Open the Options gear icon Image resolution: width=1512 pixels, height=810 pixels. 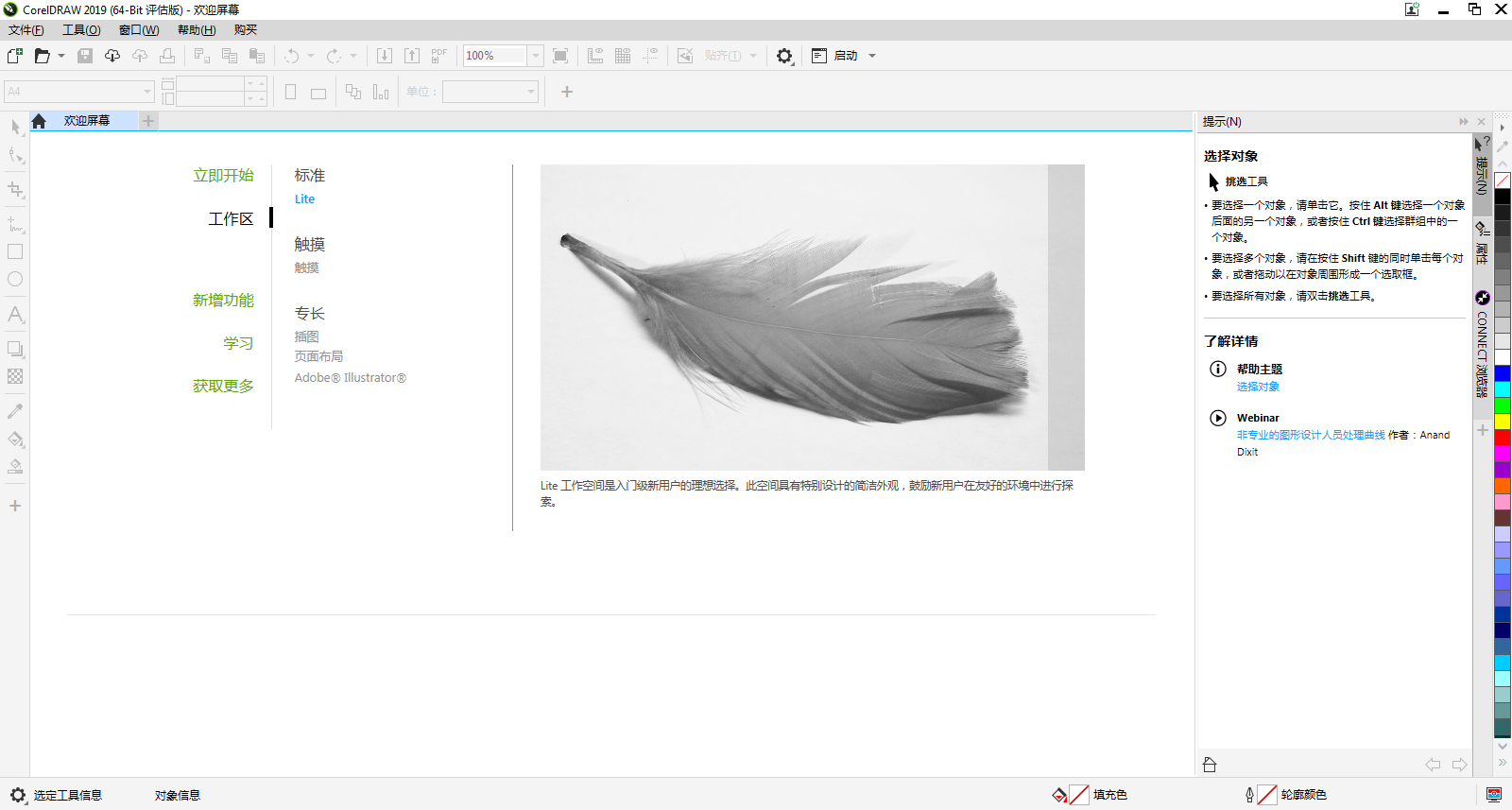[x=784, y=56]
